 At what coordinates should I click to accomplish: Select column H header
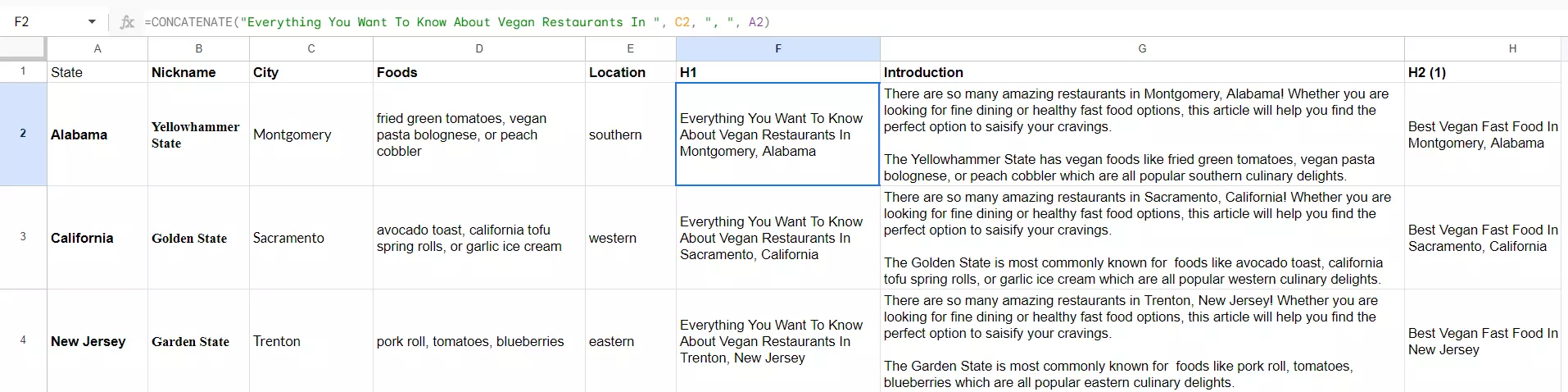tap(1512, 48)
